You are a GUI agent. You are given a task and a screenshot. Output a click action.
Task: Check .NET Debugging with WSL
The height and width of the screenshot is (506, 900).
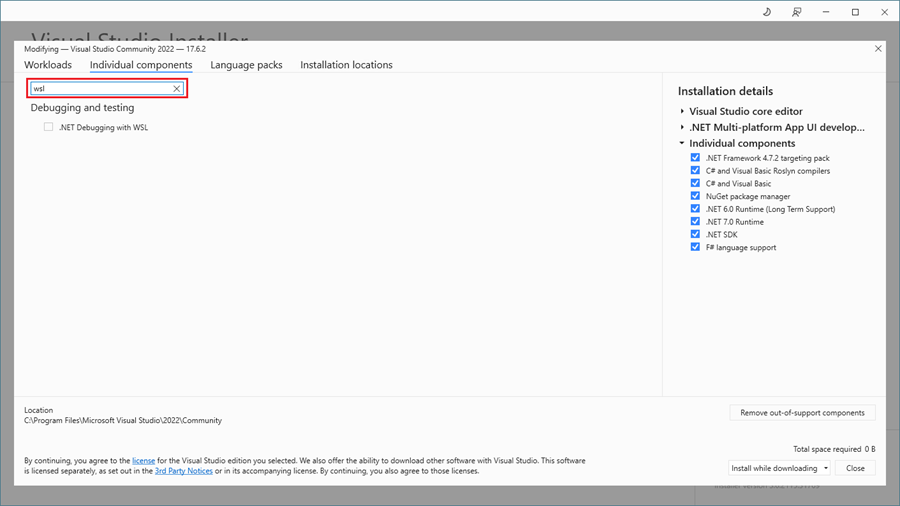click(48, 127)
